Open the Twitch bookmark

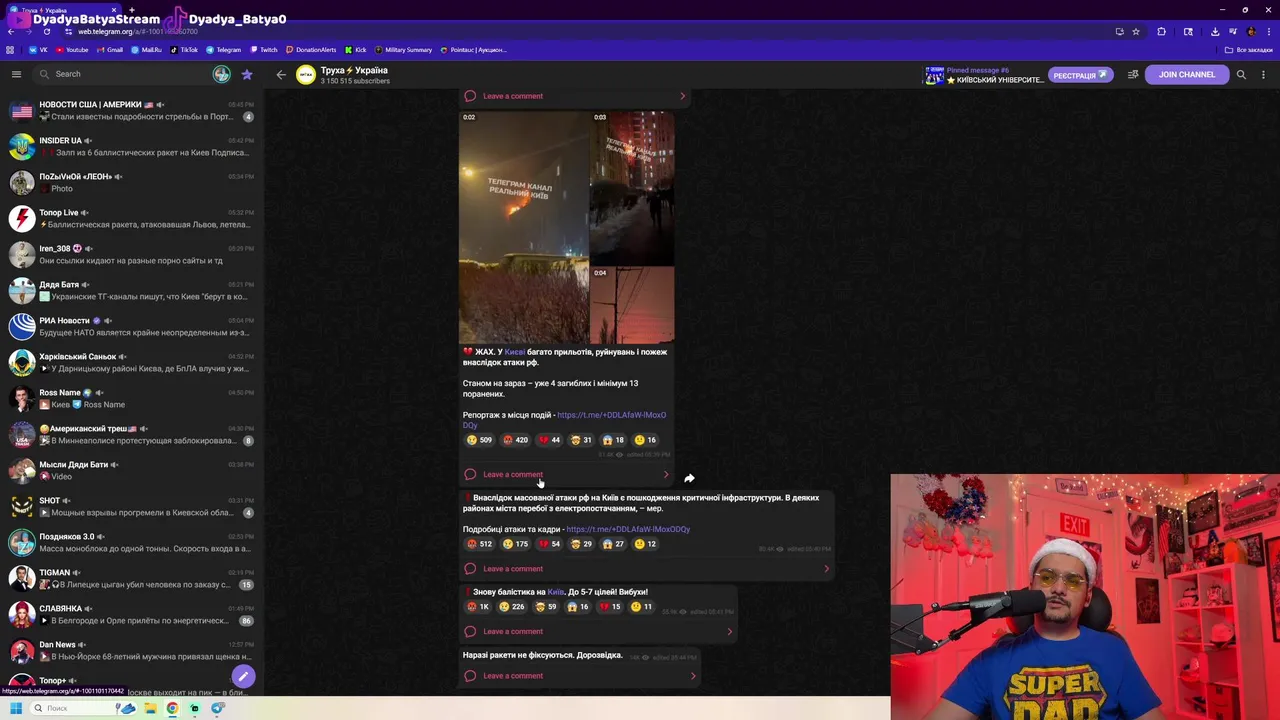pos(264,49)
